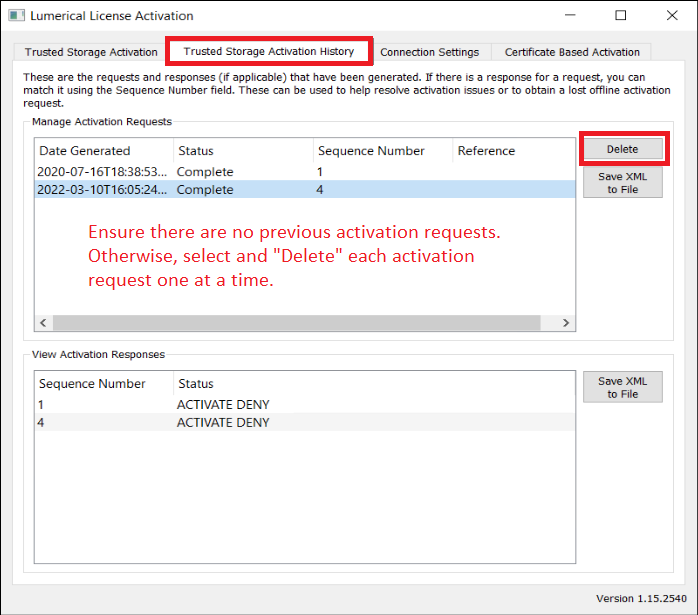Click sequence number 4 in requests list
The height and width of the screenshot is (615, 698).
click(320, 190)
